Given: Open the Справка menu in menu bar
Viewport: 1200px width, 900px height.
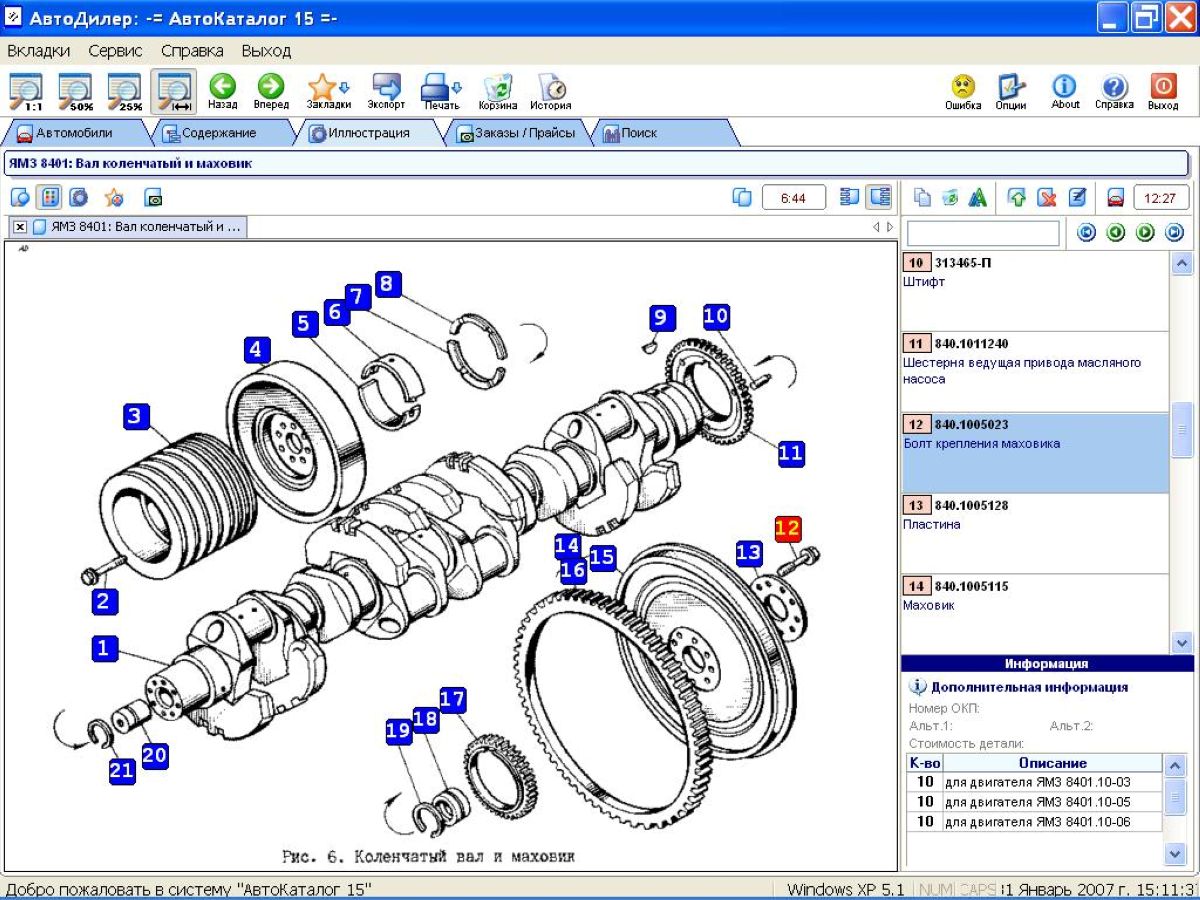Looking at the screenshot, I should [x=192, y=50].
